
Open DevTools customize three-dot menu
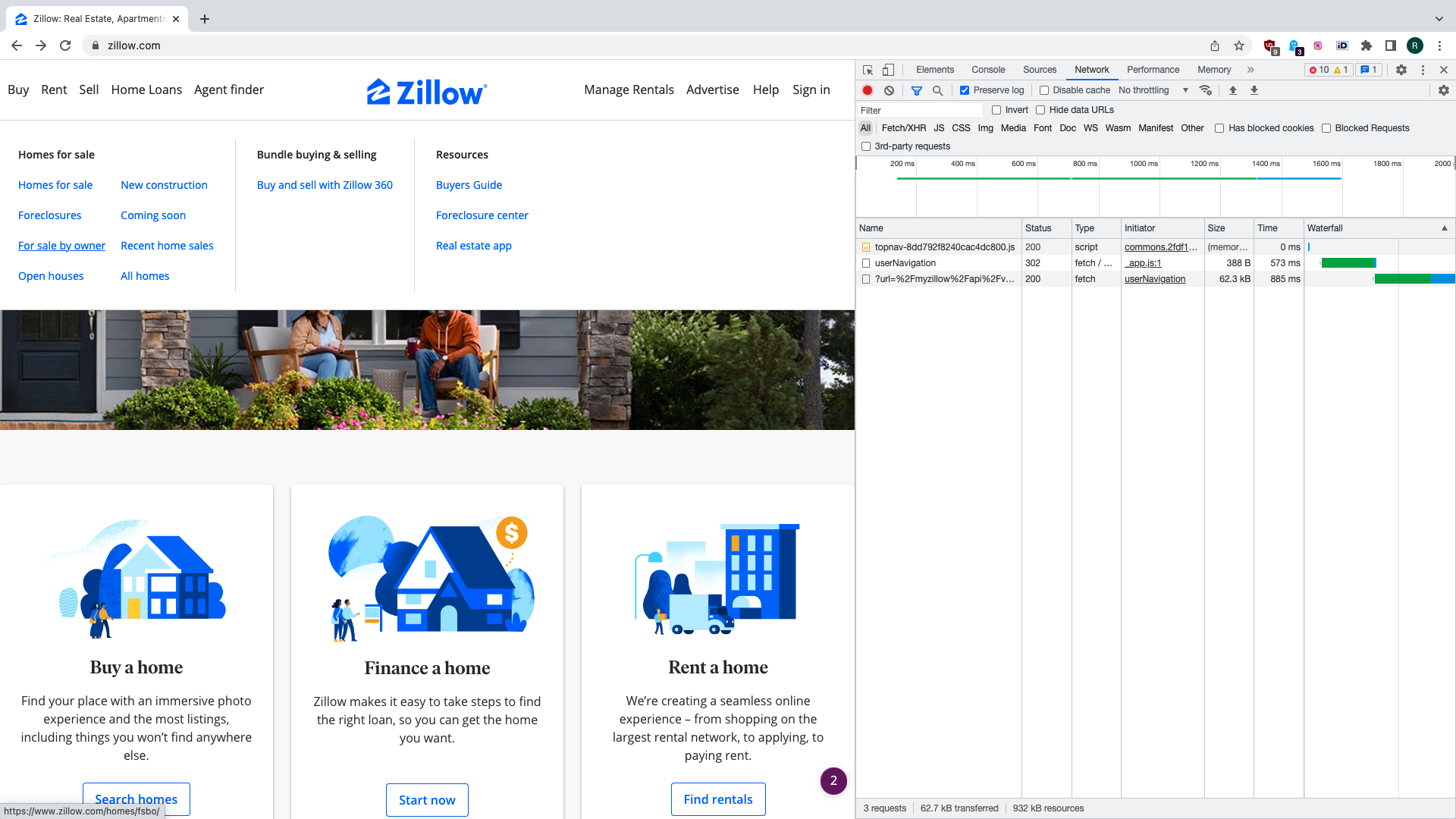tap(1423, 70)
